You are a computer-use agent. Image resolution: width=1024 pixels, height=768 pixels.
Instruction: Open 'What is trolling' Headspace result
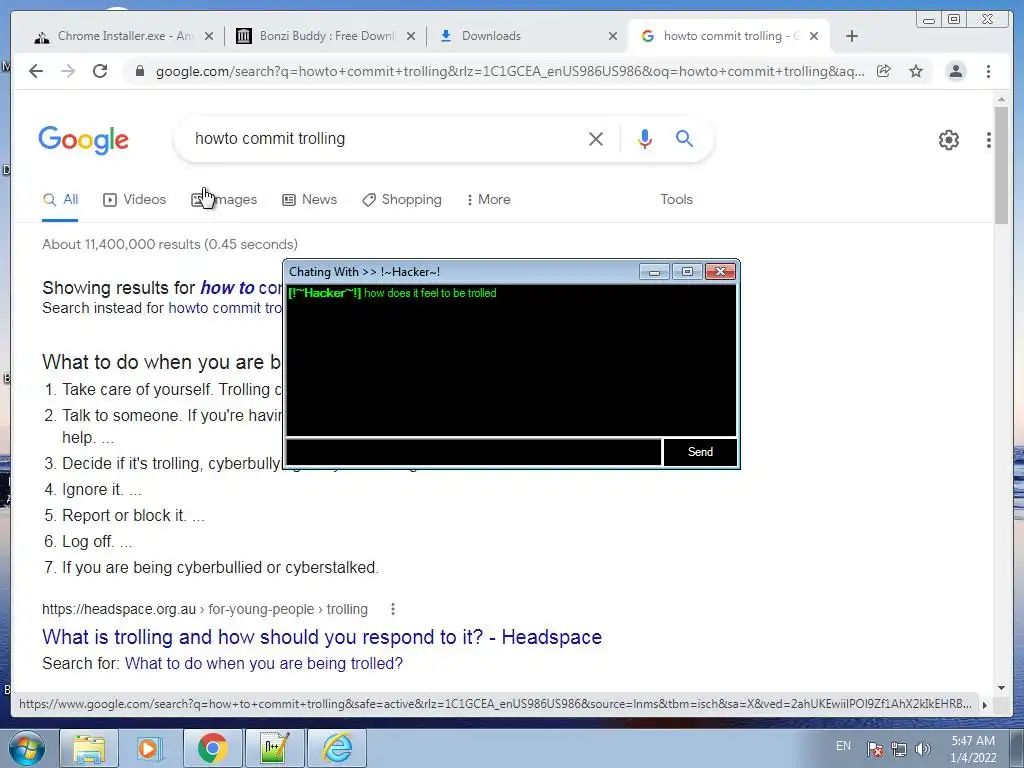[x=322, y=637]
